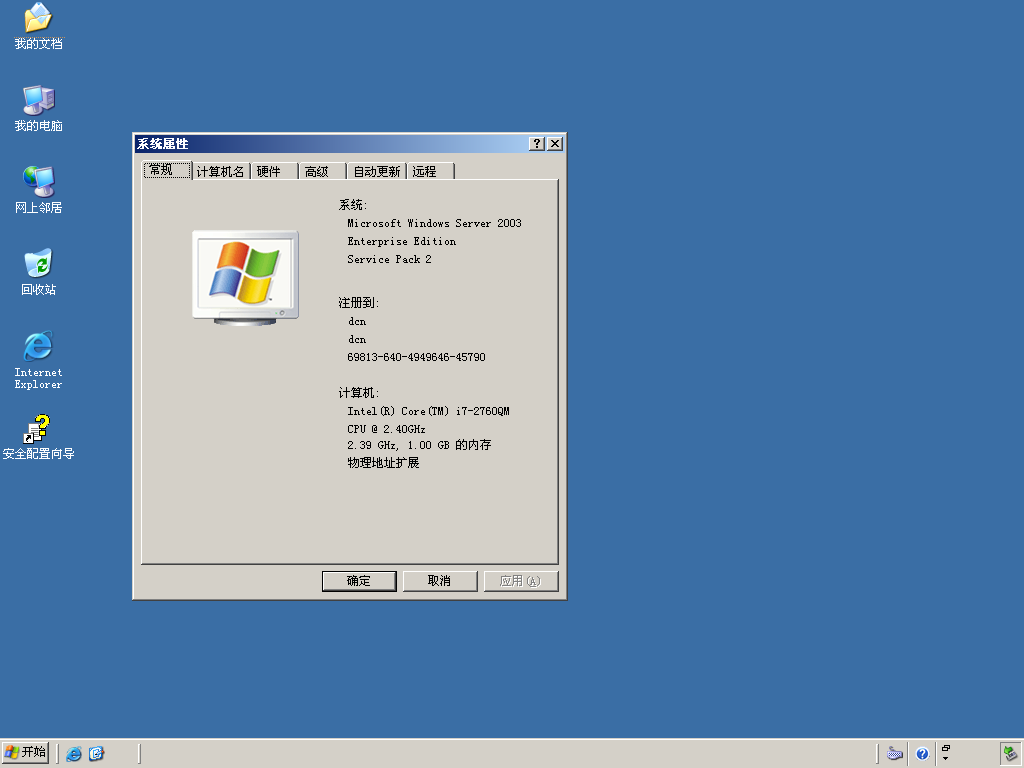The width and height of the screenshot is (1024, 768).
Task: Click the 取消 cancel button
Action: 440,581
